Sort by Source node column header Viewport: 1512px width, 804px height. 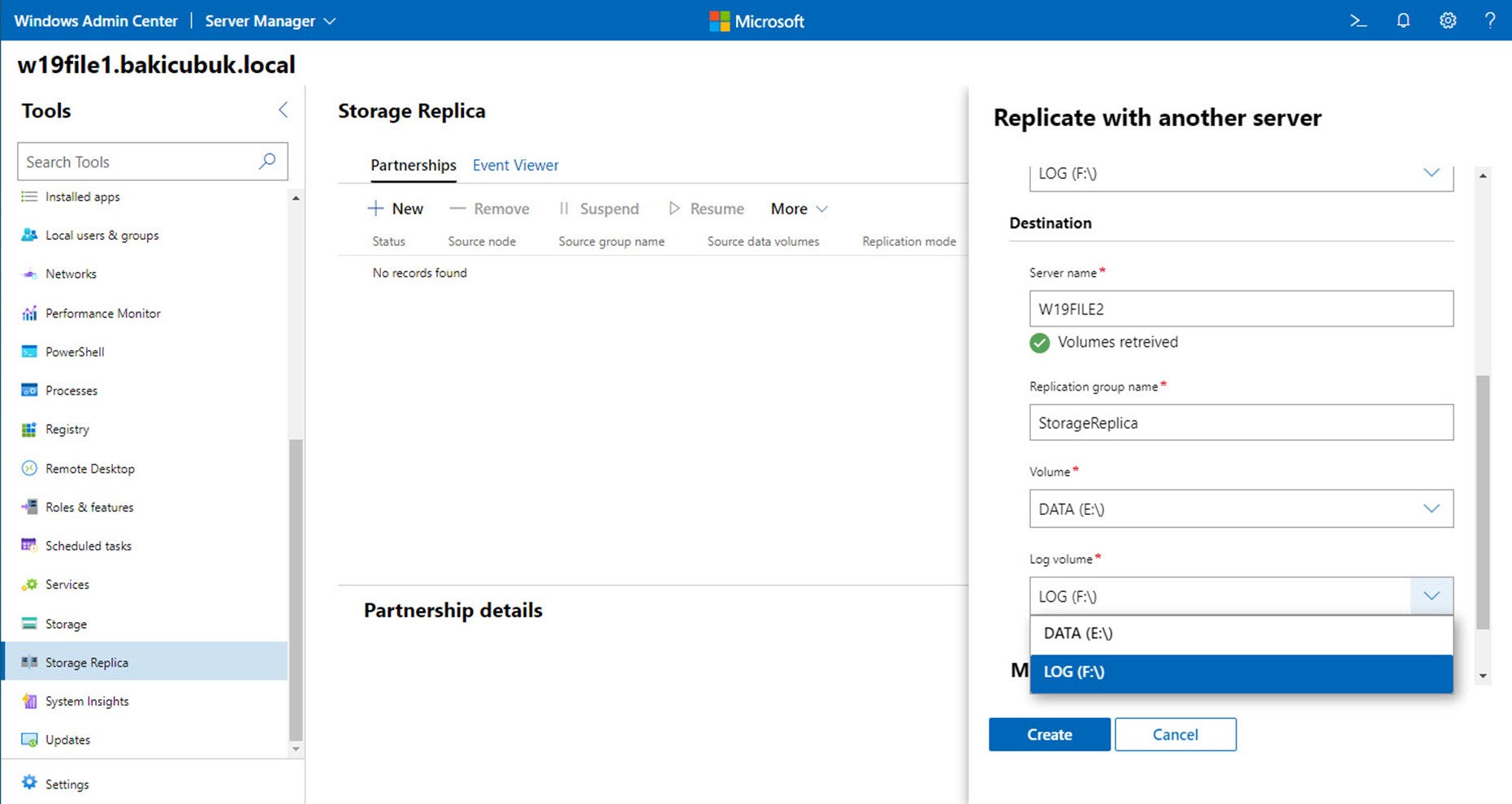(482, 241)
